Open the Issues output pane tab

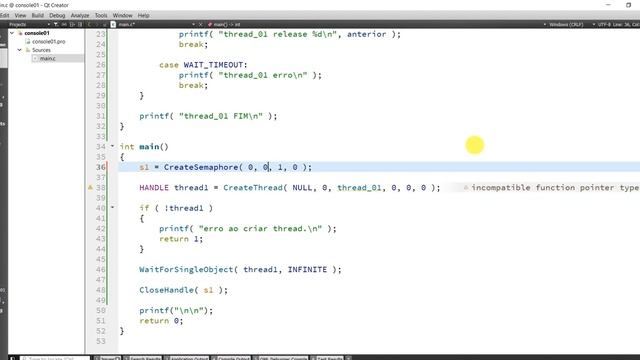tap(107, 358)
